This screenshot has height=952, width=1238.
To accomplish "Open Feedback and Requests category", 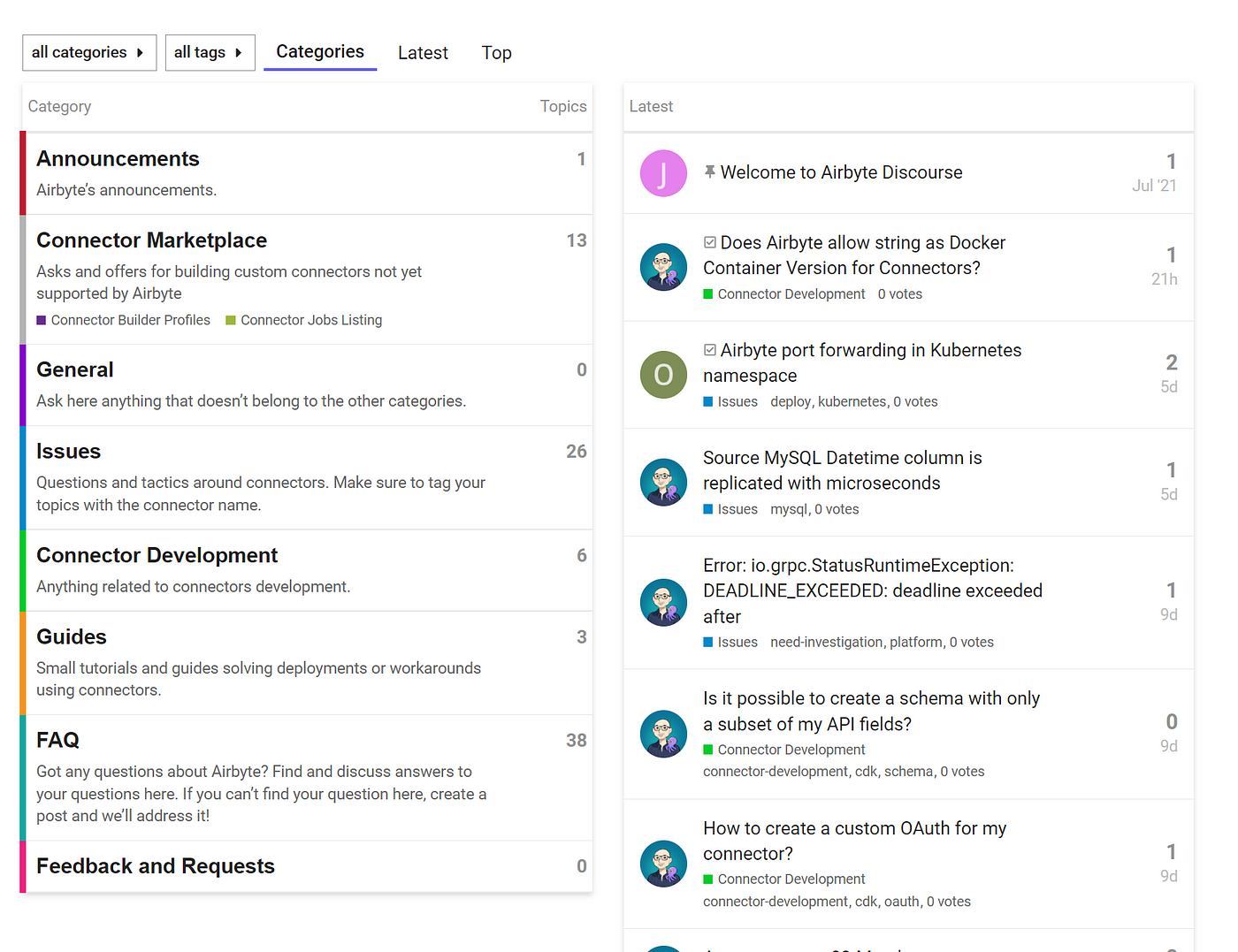I will coord(156,866).
